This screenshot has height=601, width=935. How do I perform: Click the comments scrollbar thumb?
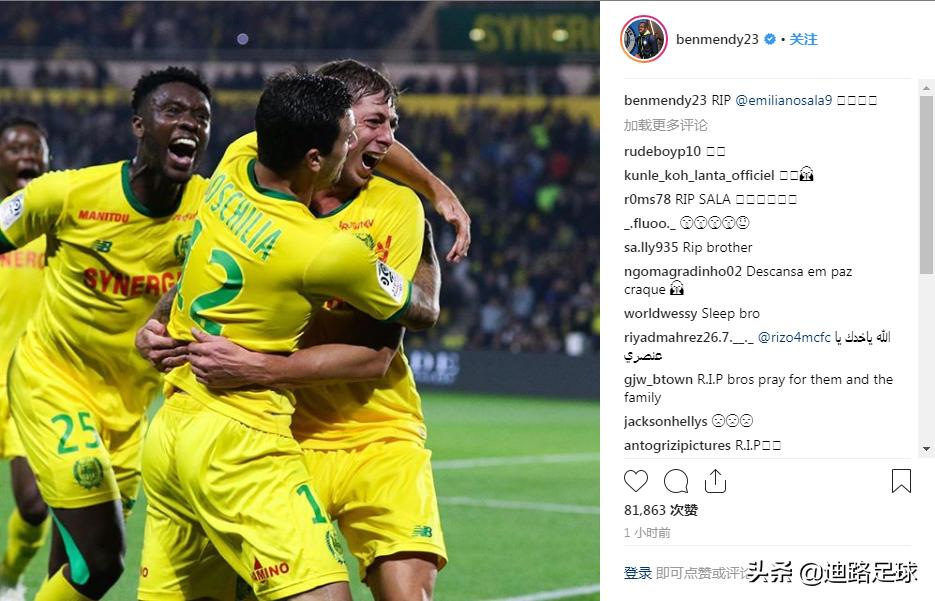pyautogui.click(x=926, y=184)
